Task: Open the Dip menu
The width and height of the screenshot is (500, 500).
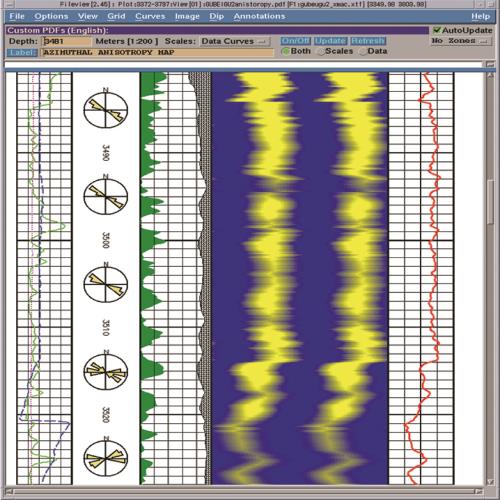Action: coord(216,16)
